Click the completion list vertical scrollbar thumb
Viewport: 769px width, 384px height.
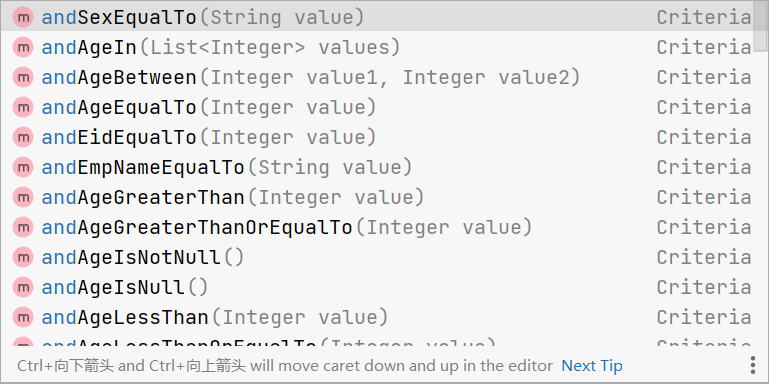761,26
